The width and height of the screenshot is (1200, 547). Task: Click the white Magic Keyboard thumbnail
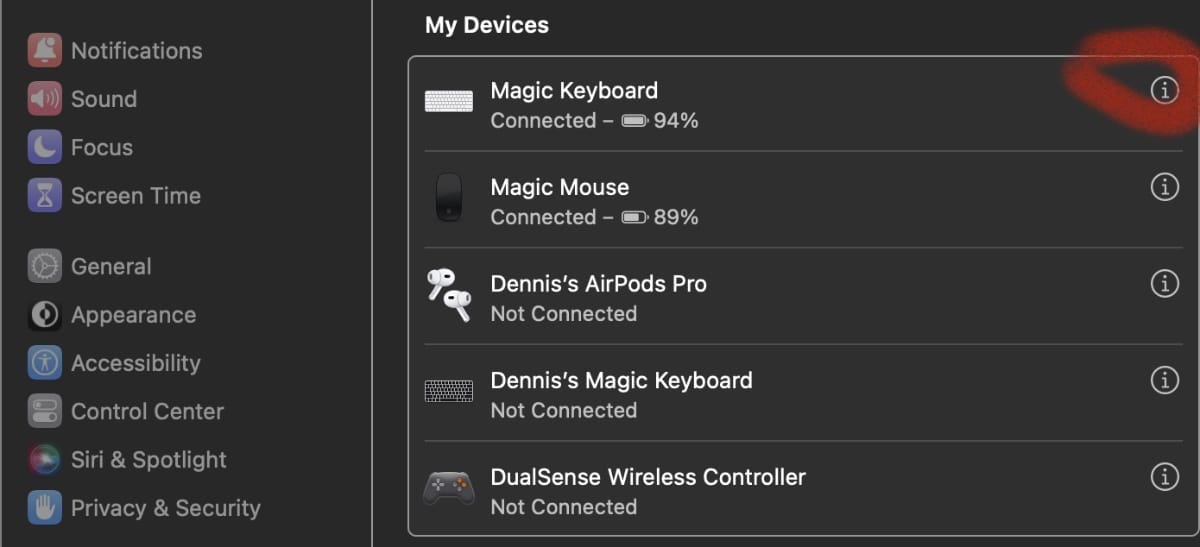(449, 101)
